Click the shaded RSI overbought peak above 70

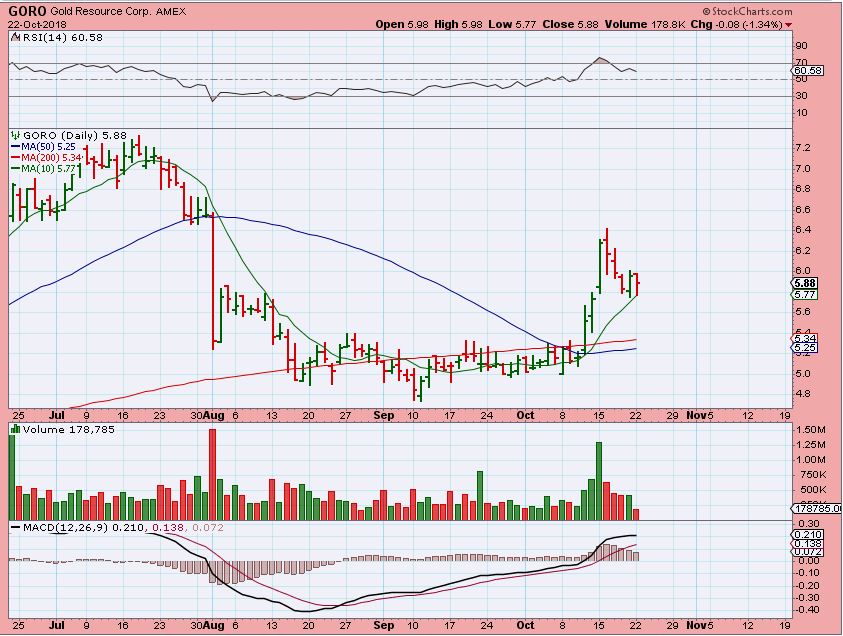[601, 60]
